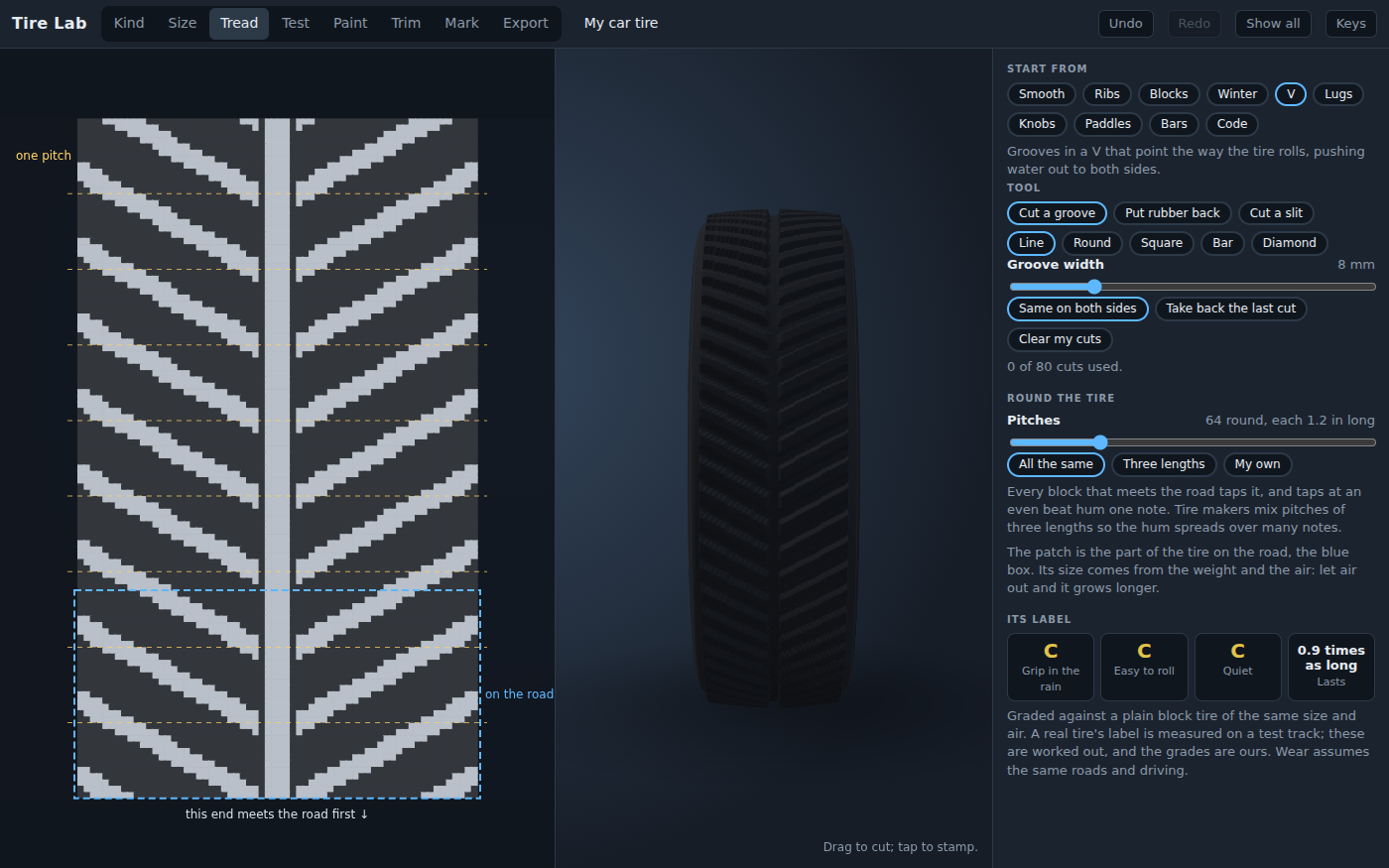This screenshot has width=1389, height=868.
Task: Switch to the Size tab
Action: click(183, 23)
